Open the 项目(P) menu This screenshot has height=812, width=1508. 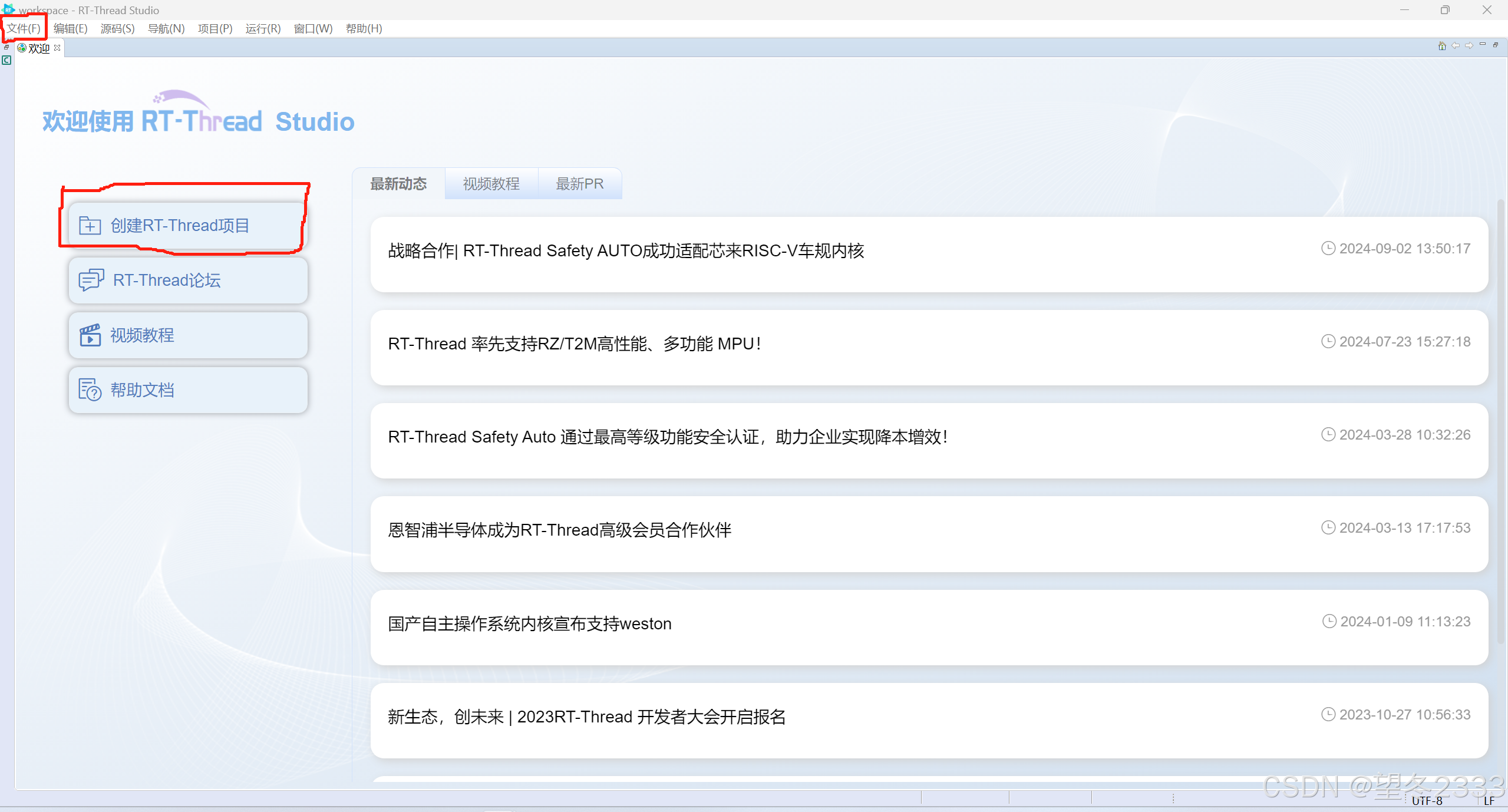tap(215, 28)
